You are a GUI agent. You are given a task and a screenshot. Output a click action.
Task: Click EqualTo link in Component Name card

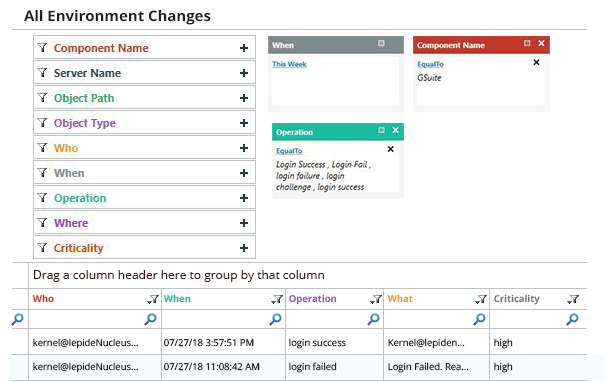431,64
